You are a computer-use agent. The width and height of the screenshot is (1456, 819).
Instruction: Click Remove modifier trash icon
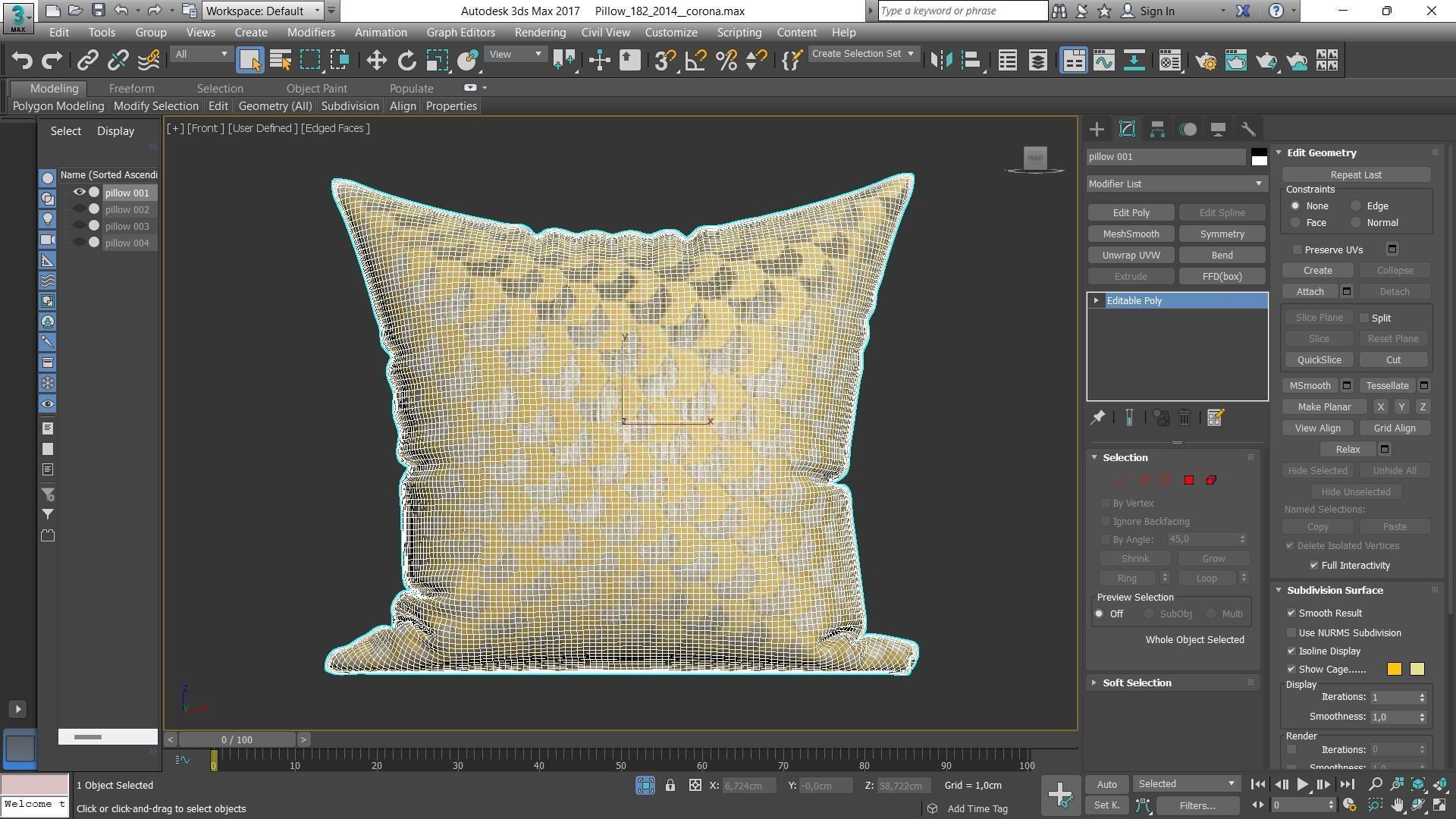click(1185, 418)
